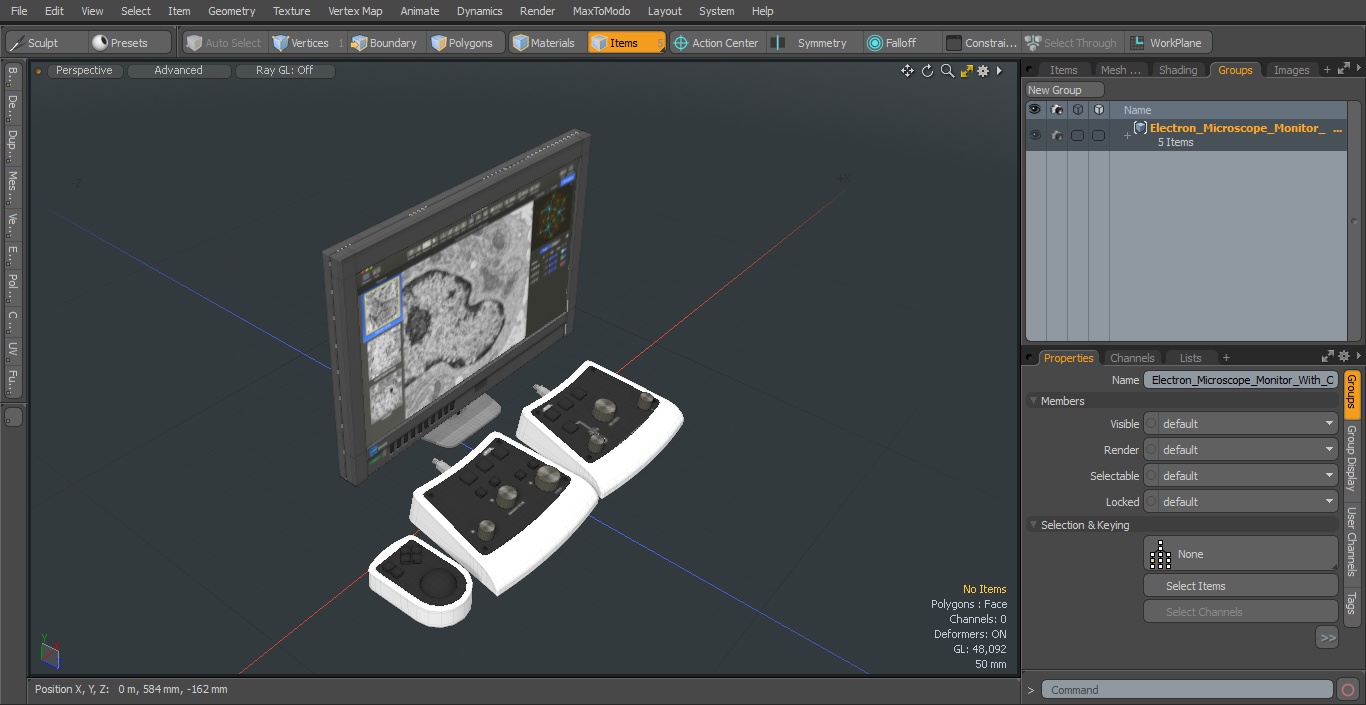
Task: Switch to the Images tab
Action: pyautogui.click(x=1291, y=70)
